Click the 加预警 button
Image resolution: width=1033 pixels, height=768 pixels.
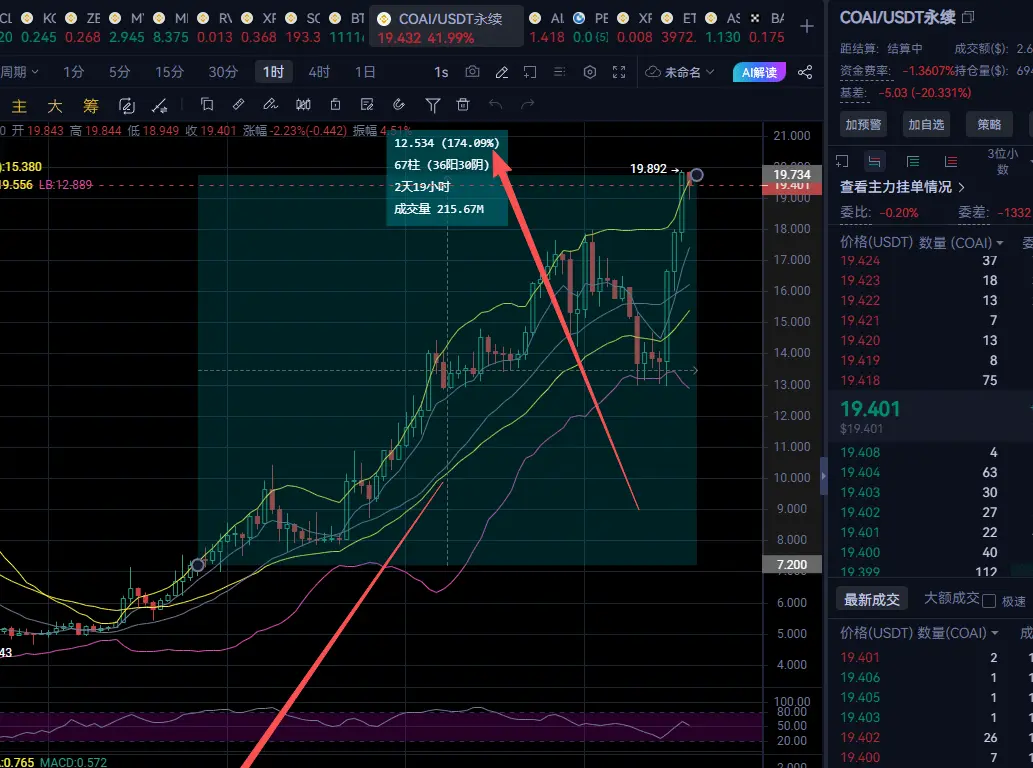click(x=863, y=124)
